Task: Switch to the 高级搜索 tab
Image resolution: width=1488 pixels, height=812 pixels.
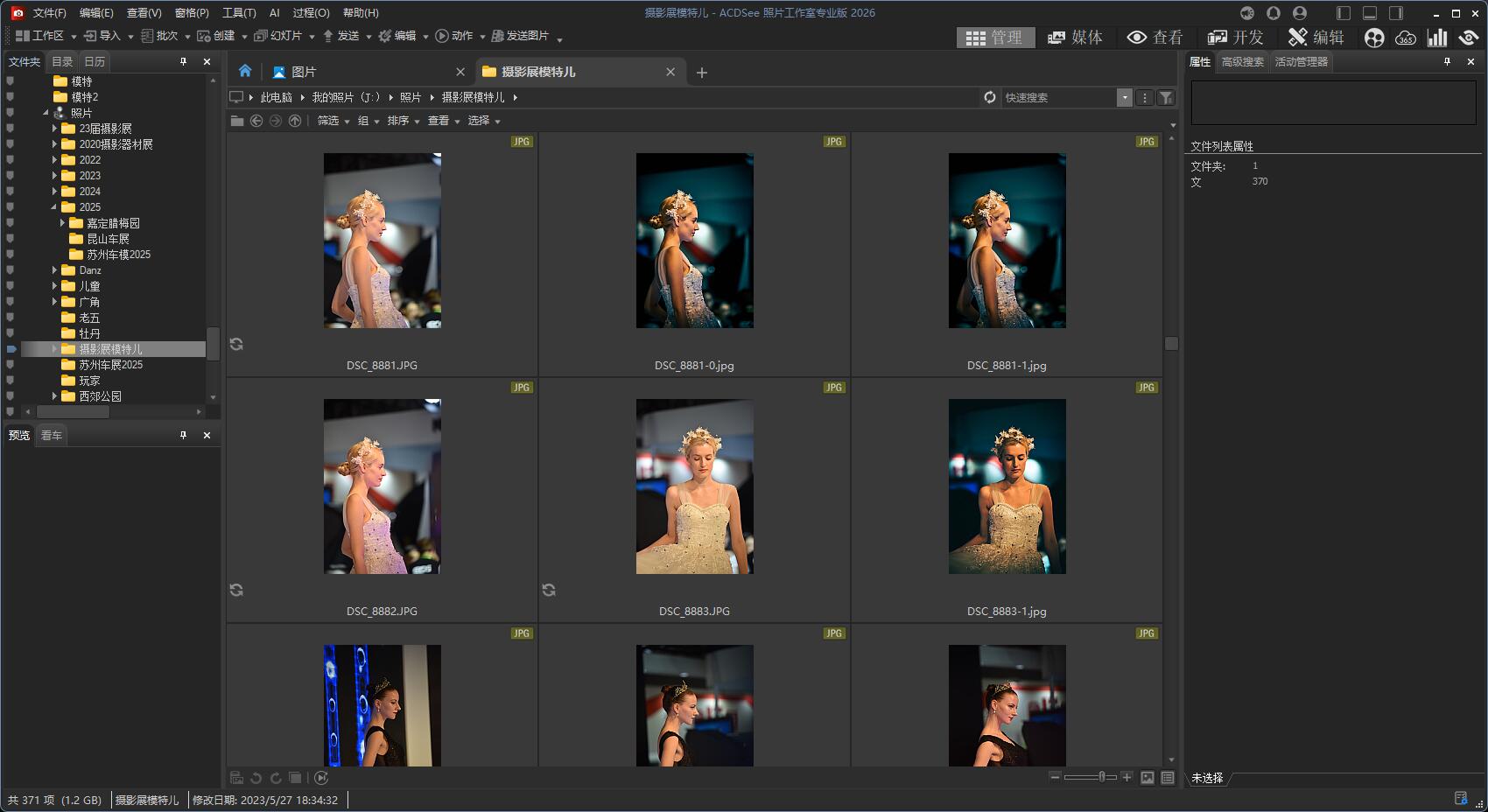Action: 1242,62
